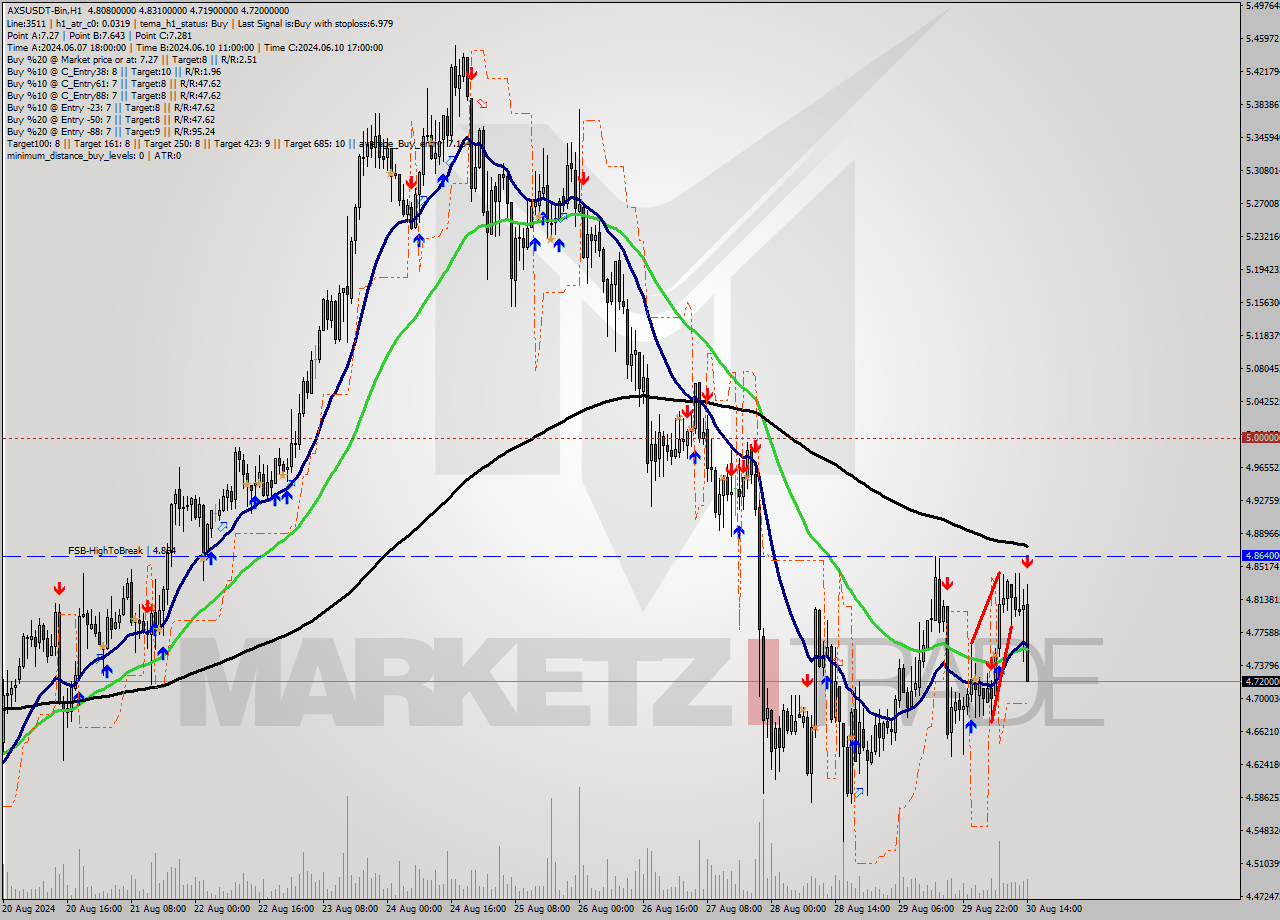Select the 'minimum_distance_buy_levels: 0 | ATR:0' line
The image size is (1280, 920).
pyautogui.click(x=93, y=156)
